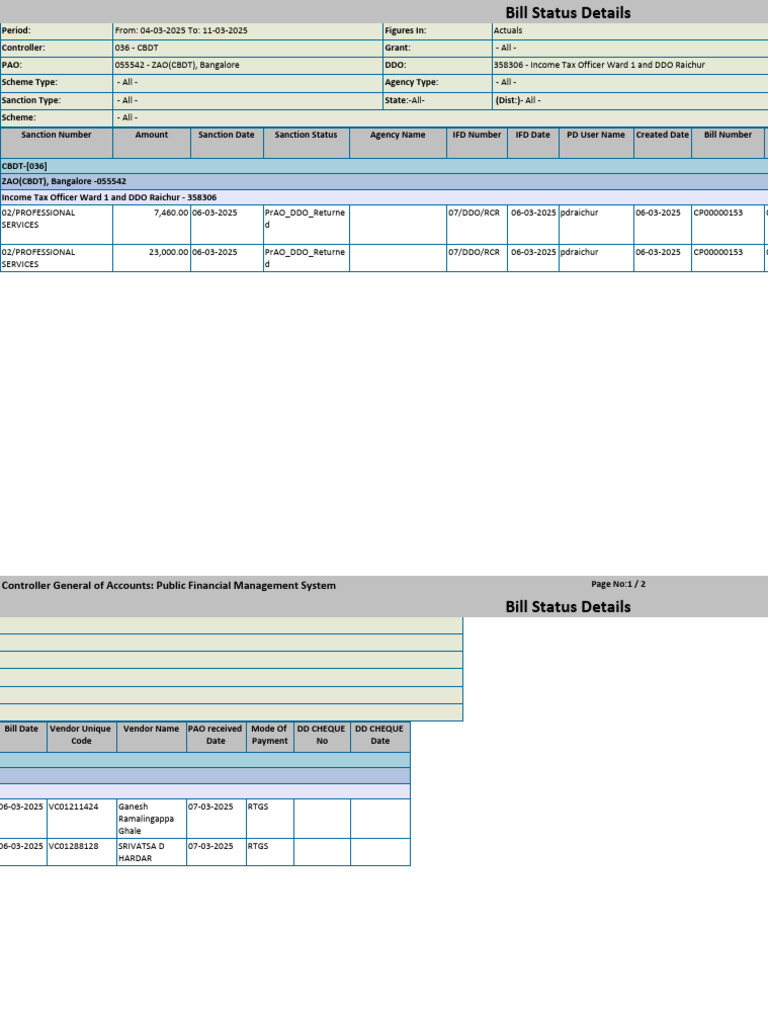Click 'RTGS' in the SRIVATSA D HARDAR row
The image size is (768, 1024).
point(258,846)
